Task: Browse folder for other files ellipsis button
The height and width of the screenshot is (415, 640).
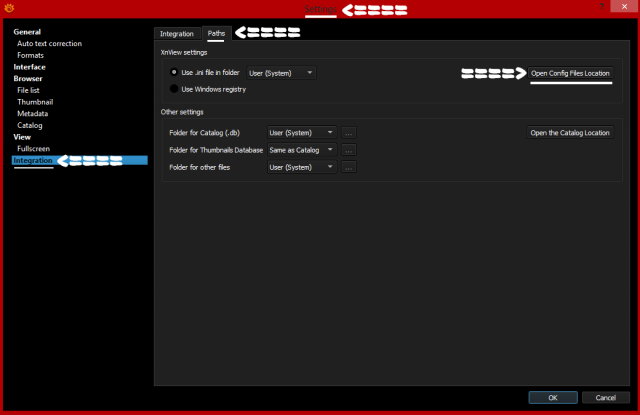Action: pos(349,167)
